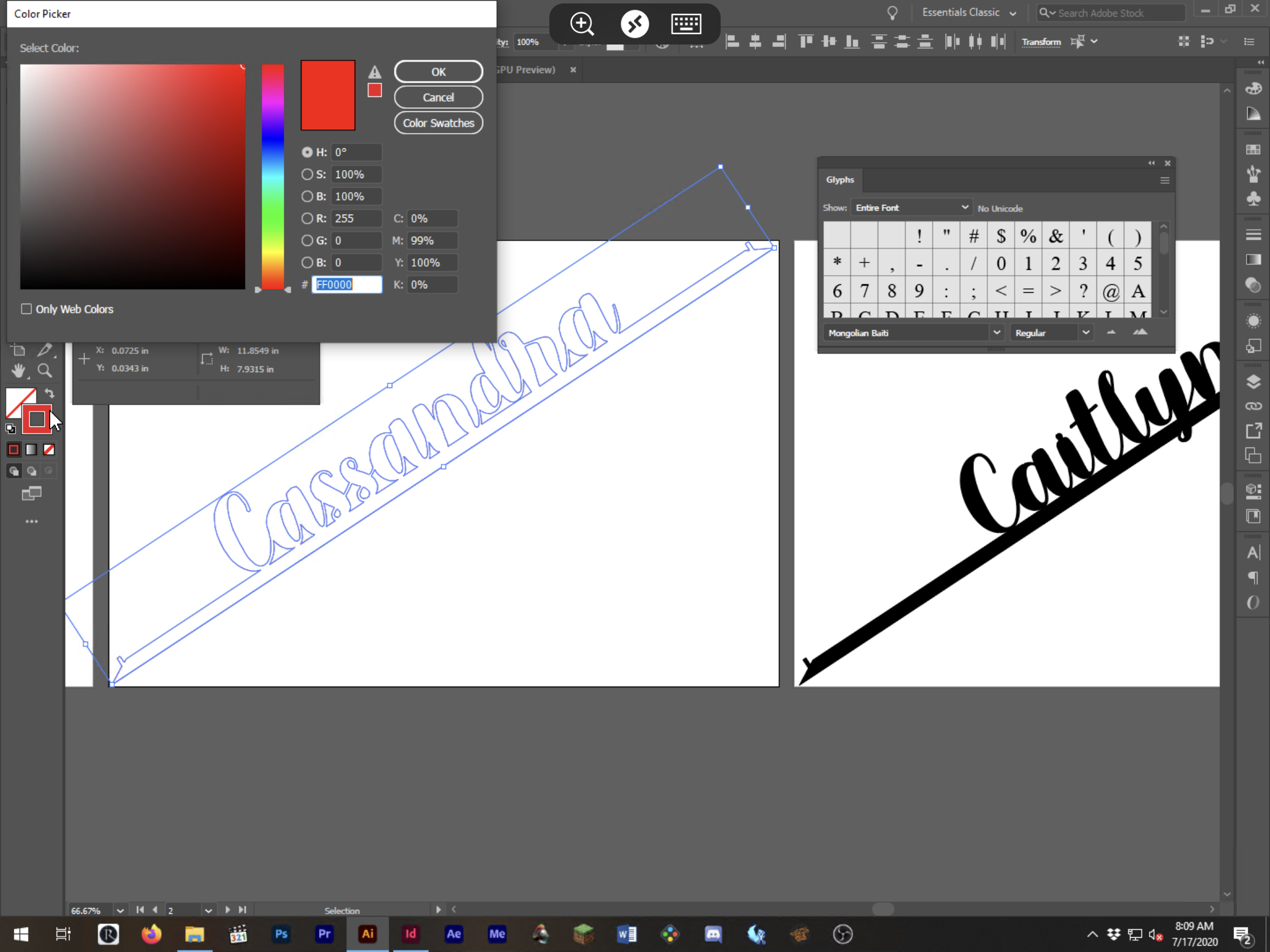Viewport: 1270px width, 952px height.
Task: Select the R red radio button
Action: (307, 218)
